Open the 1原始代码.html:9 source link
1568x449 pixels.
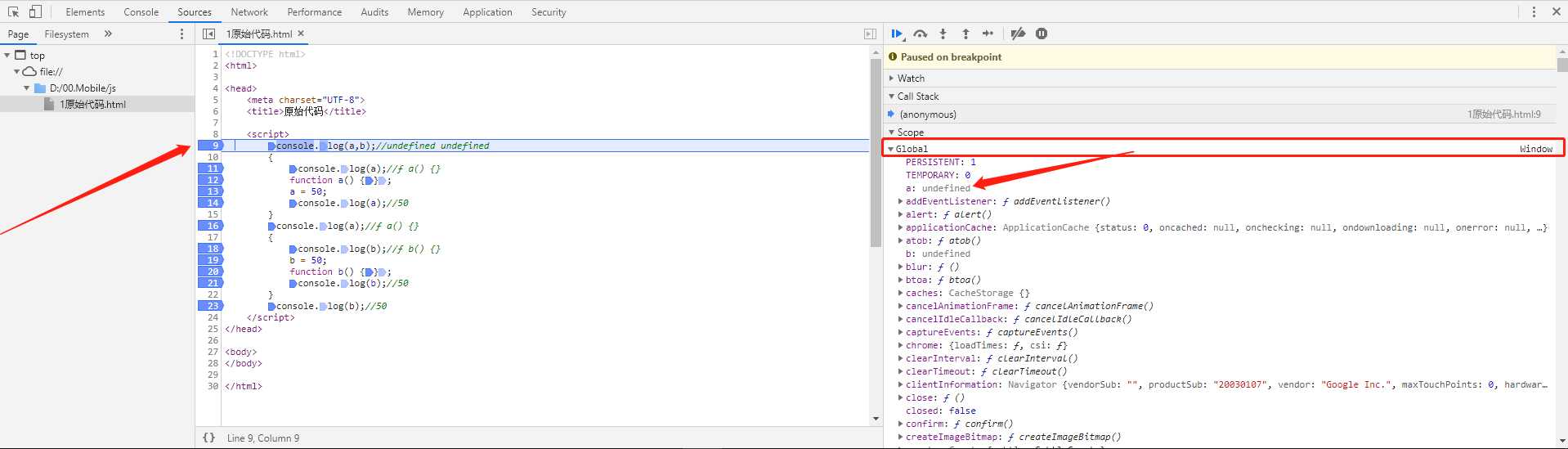tap(1504, 114)
